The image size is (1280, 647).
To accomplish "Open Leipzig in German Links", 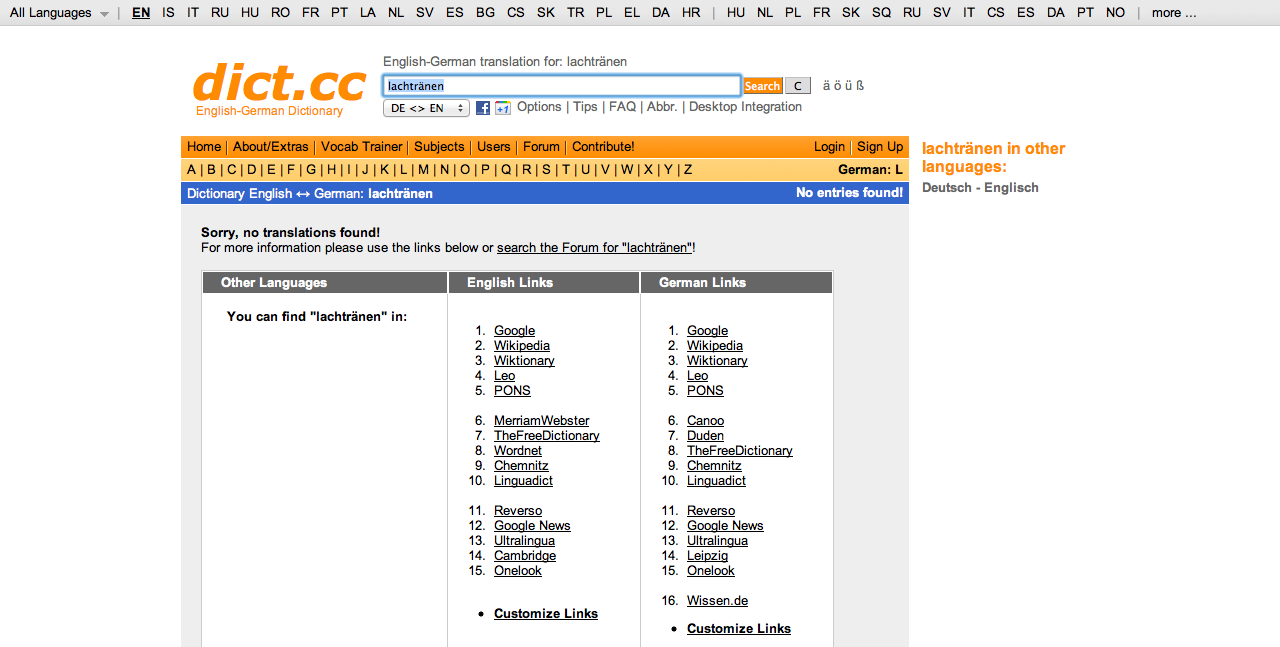I will (707, 556).
